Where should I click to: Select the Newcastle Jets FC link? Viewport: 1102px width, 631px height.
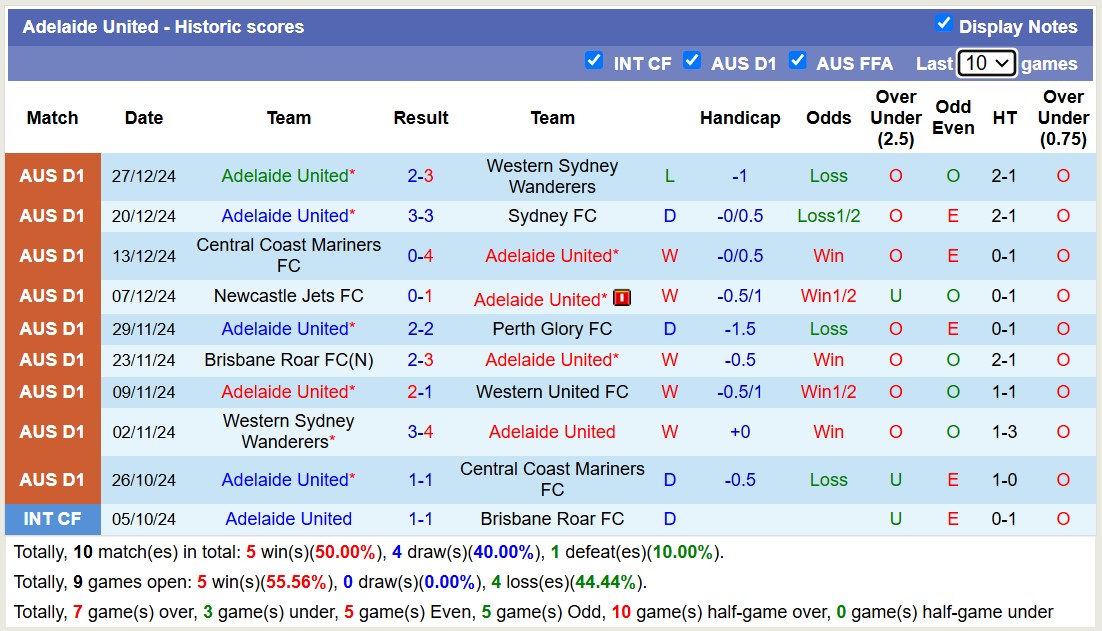point(289,296)
